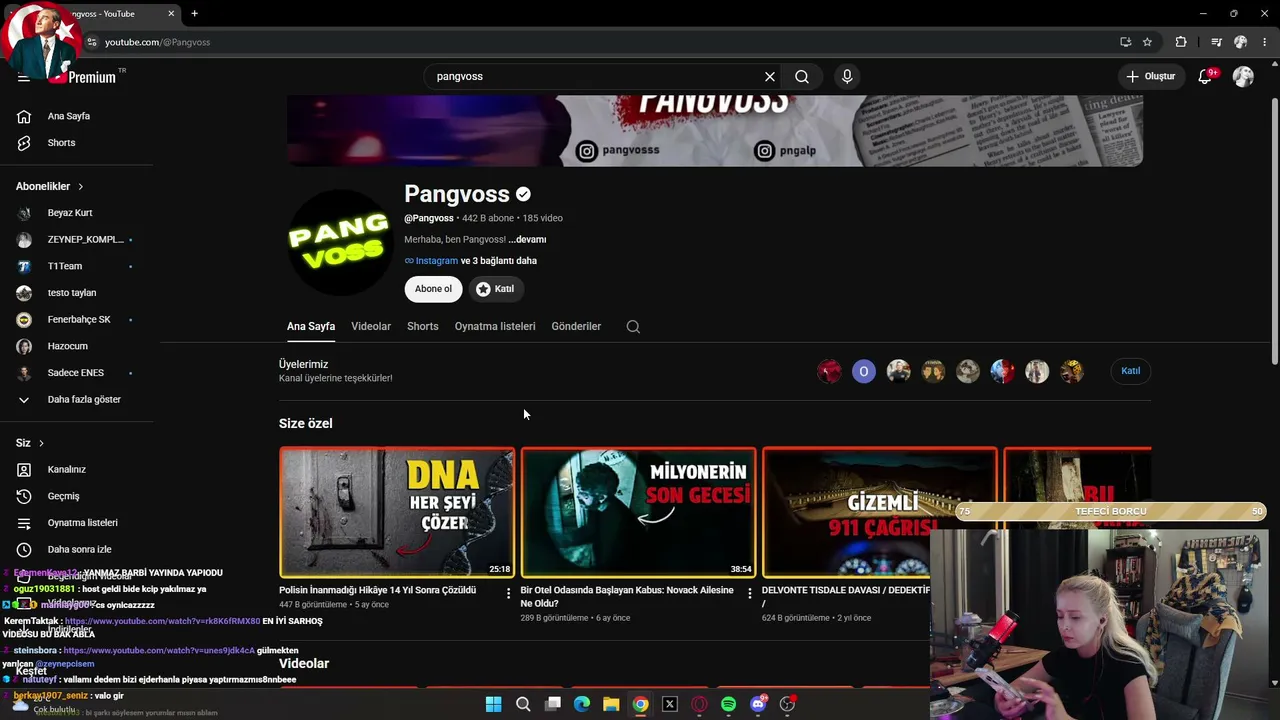Start voice search with the microphone icon
1280x720 pixels.
[x=847, y=76]
